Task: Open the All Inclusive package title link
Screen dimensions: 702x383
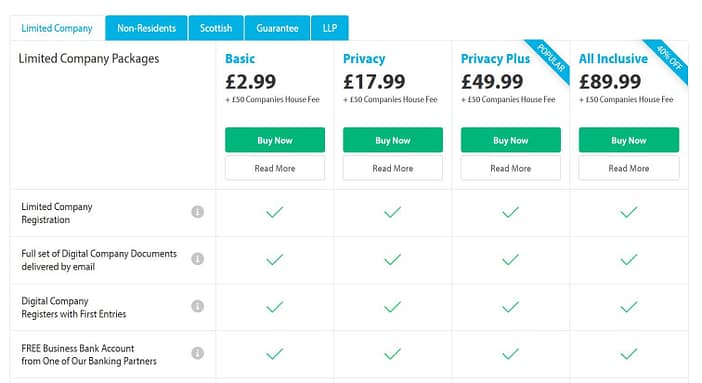Action: point(613,59)
